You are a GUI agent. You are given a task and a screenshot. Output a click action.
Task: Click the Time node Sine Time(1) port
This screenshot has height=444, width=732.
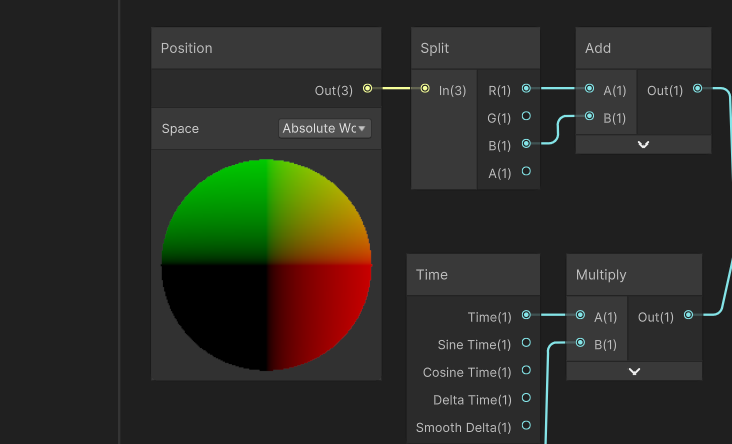[526, 344]
